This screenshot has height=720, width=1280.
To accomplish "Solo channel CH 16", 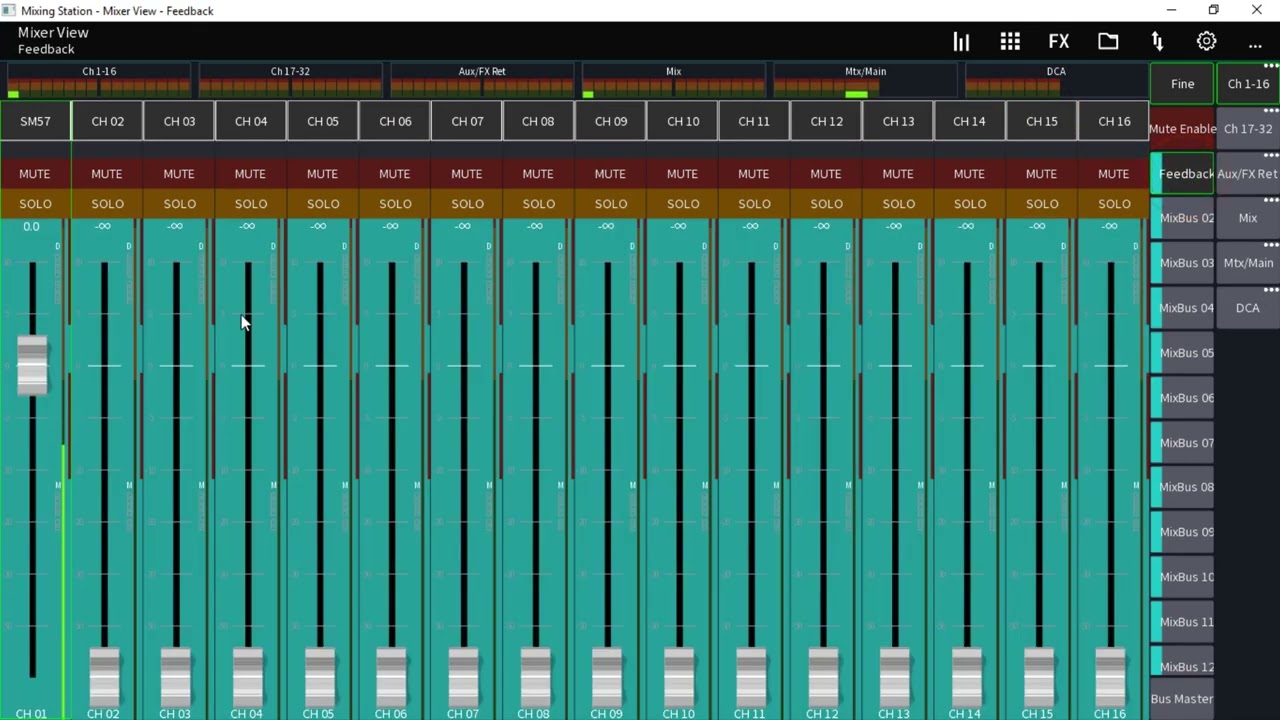I will [x=1114, y=204].
